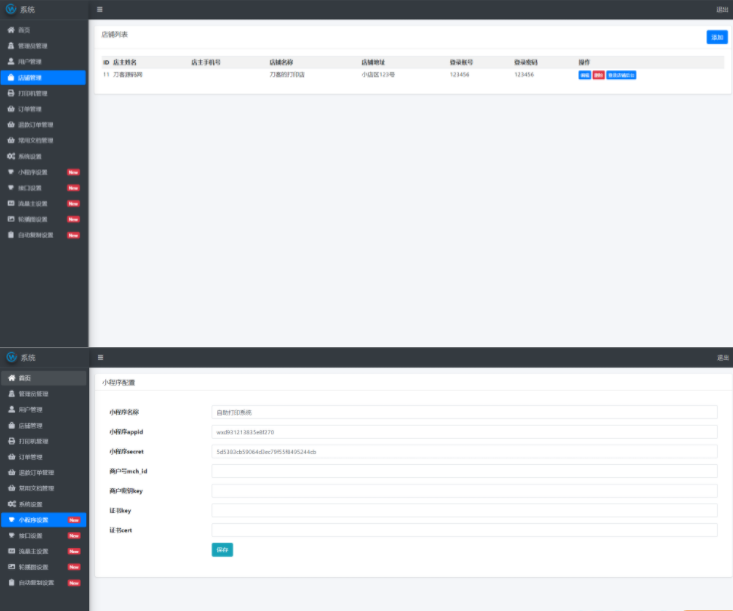Open 常用文档管理 menu in 小程序配置 window
The width and height of the screenshot is (733, 611).
44,488
